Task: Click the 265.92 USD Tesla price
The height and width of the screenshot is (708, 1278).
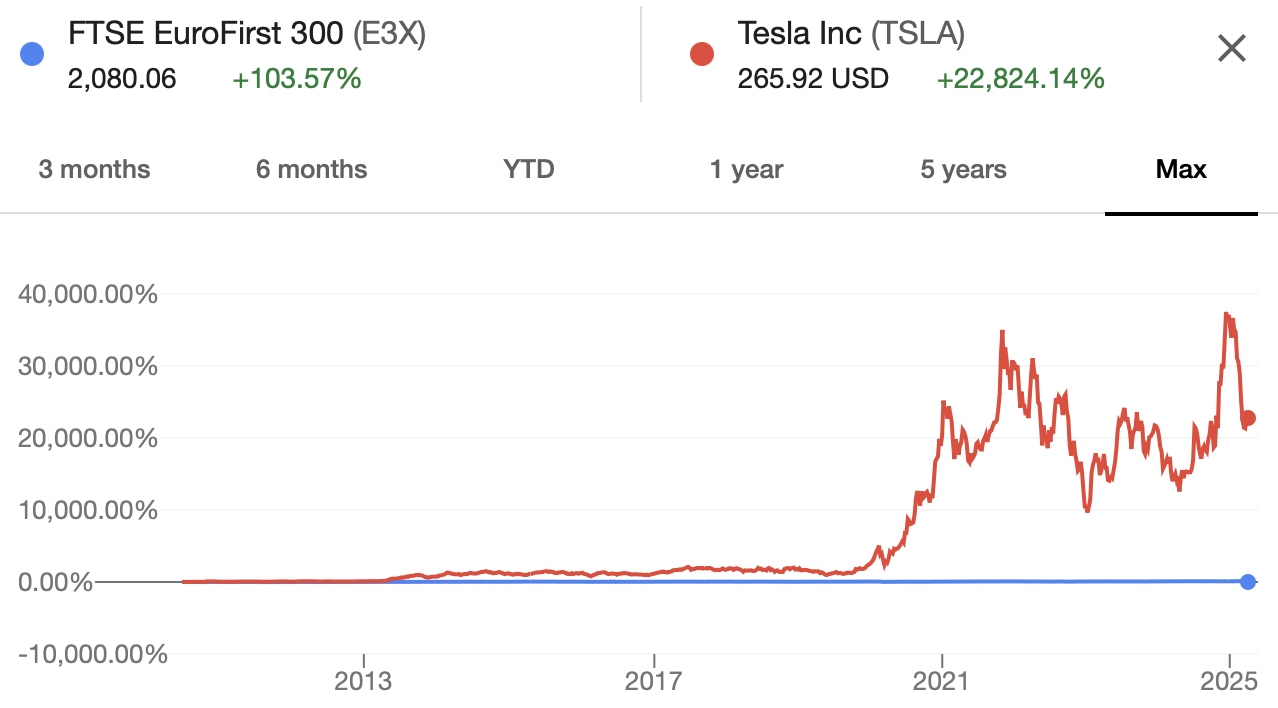Action: pos(813,78)
